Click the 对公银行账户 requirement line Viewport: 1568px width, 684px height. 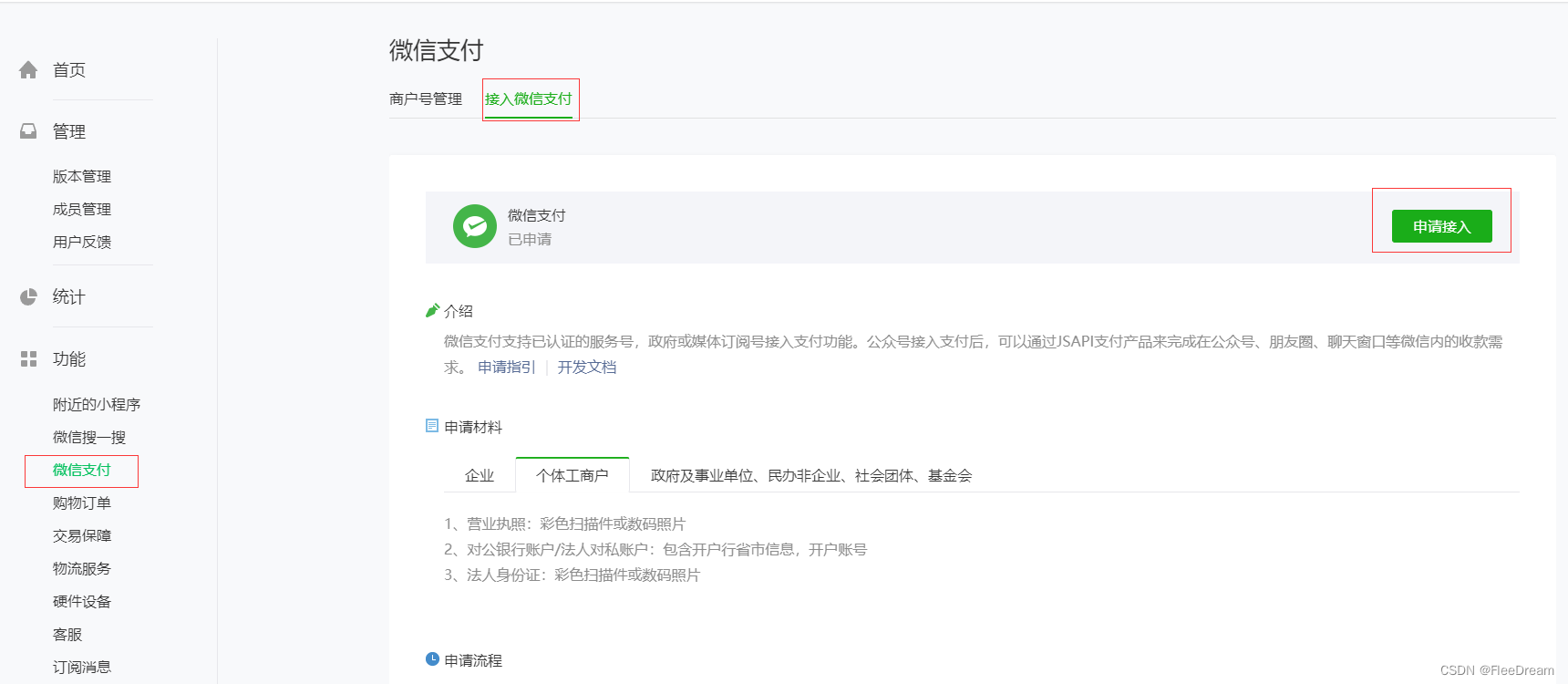pyautogui.click(x=655, y=549)
